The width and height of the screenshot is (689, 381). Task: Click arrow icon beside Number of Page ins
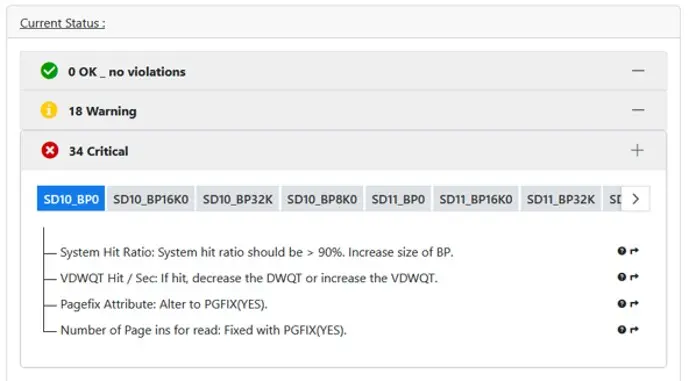coord(634,330)
